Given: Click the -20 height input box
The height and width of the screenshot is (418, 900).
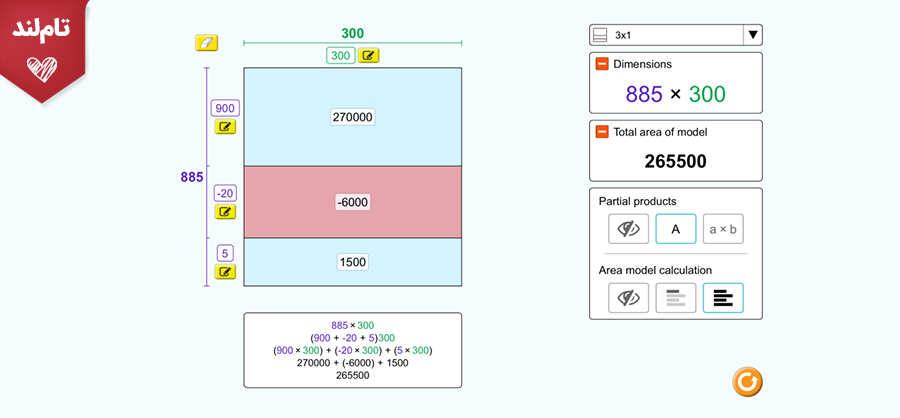Looking at the screenshot, I should (x=225, y=193).
